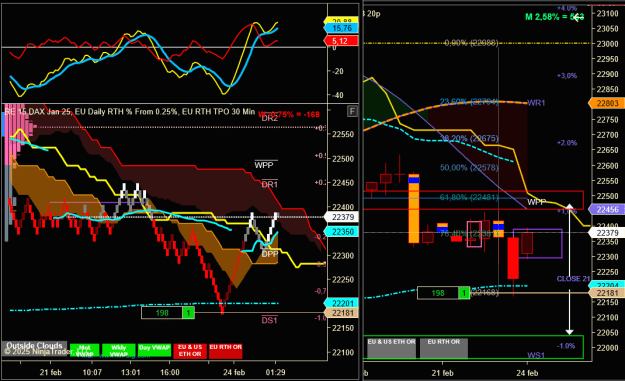Click the purple 22456 price marker
Screen dimensions: 625x381
click(607, 209)
